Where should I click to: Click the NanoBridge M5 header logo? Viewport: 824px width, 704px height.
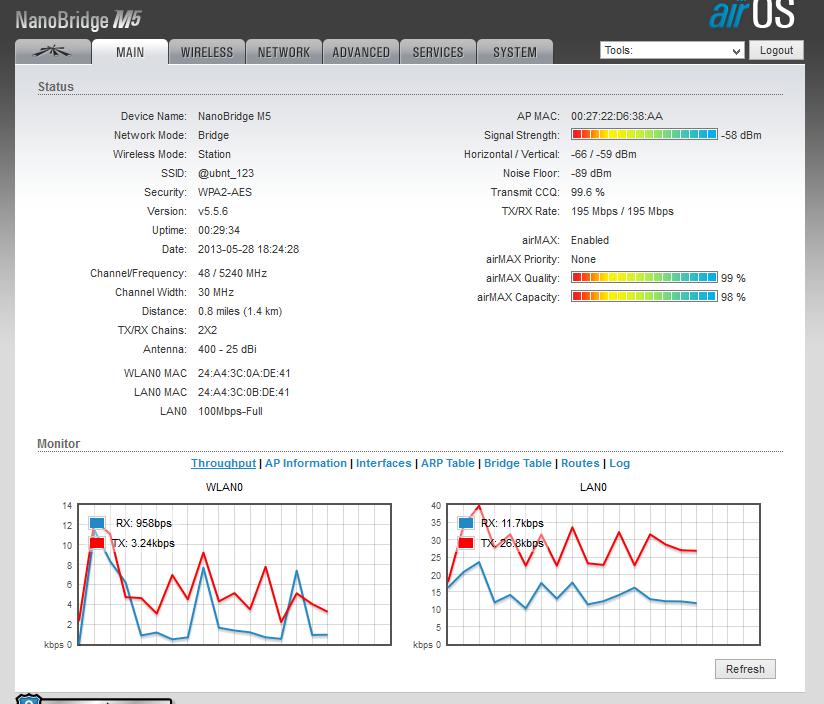pos(78,20)
